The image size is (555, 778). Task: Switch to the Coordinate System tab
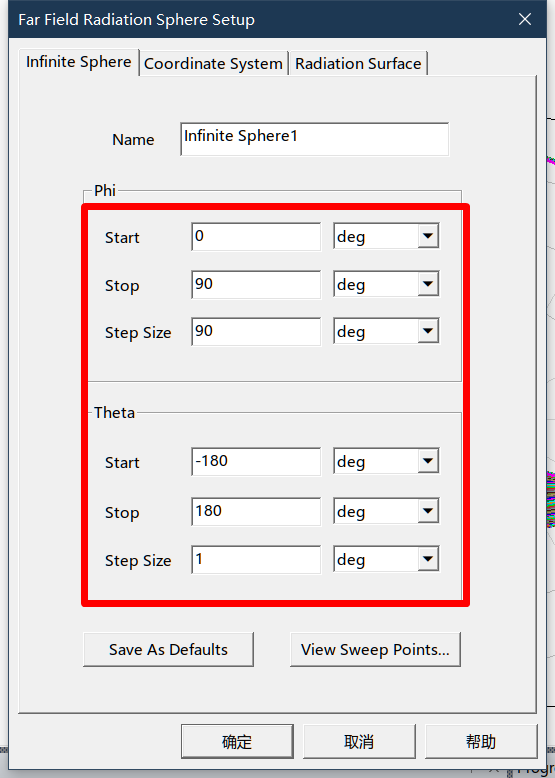tap(213, 64)
